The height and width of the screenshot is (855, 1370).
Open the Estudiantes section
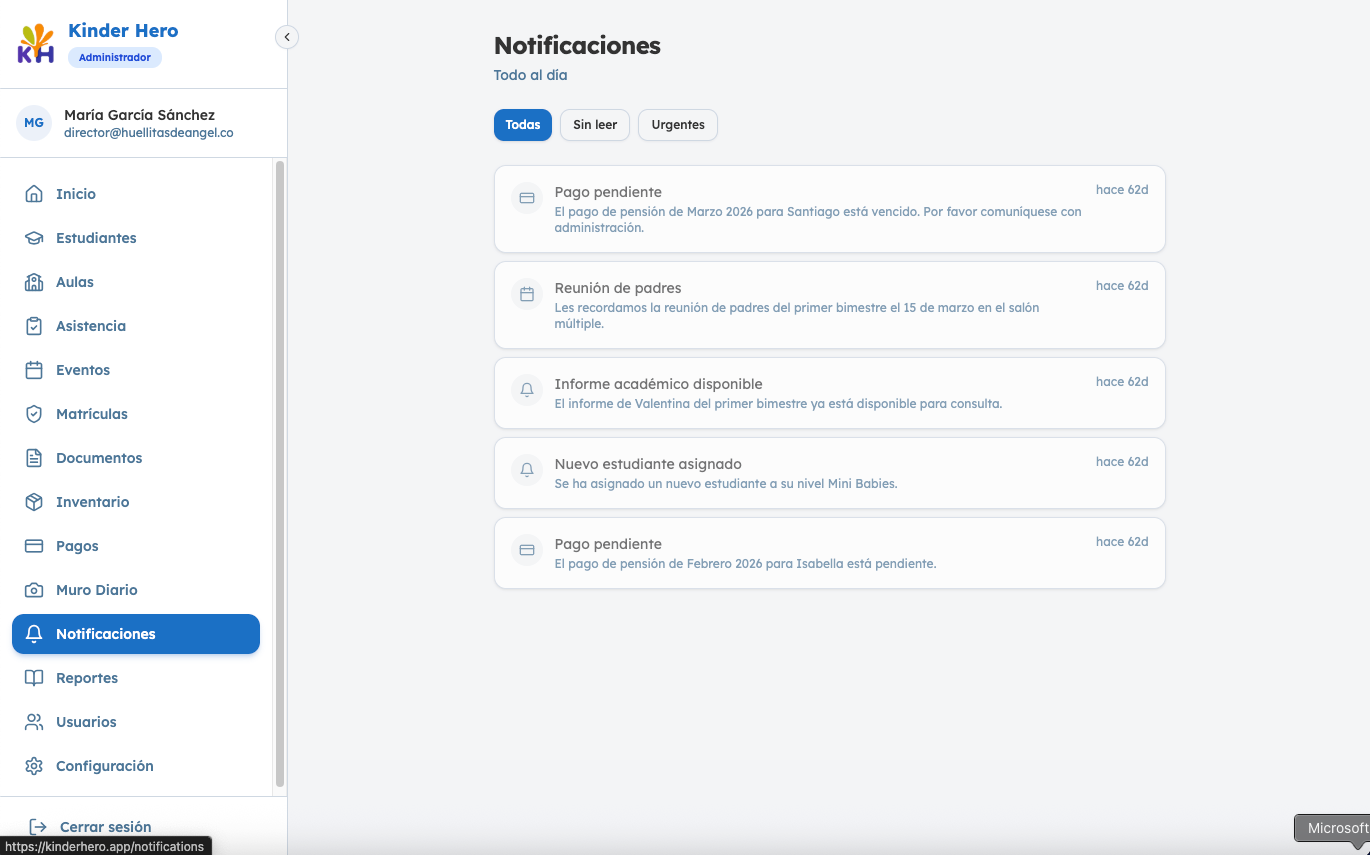point(136,238)
